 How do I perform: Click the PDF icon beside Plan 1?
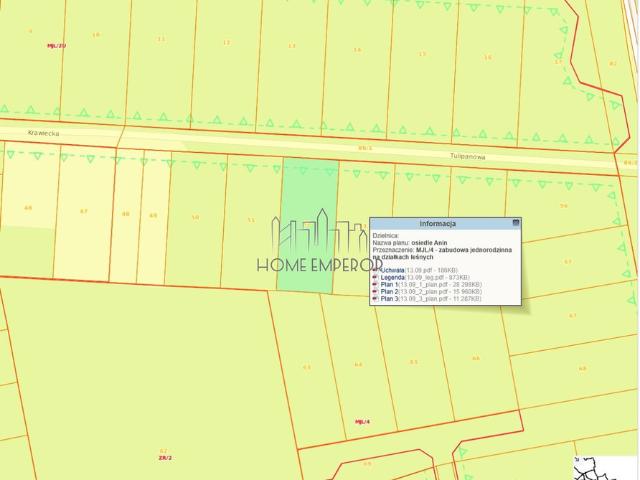point(375,284)
